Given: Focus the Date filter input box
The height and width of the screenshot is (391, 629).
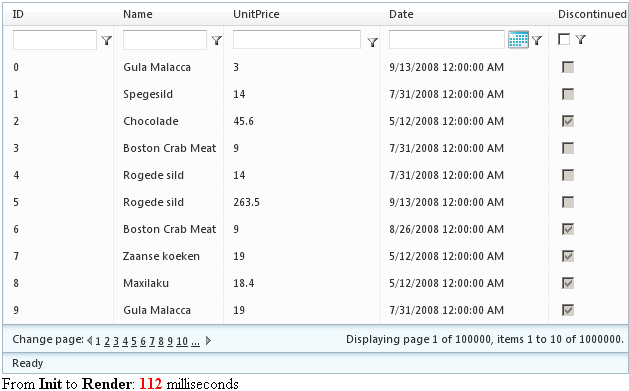Looking at the screenshot, I should (x=446, y=39).
